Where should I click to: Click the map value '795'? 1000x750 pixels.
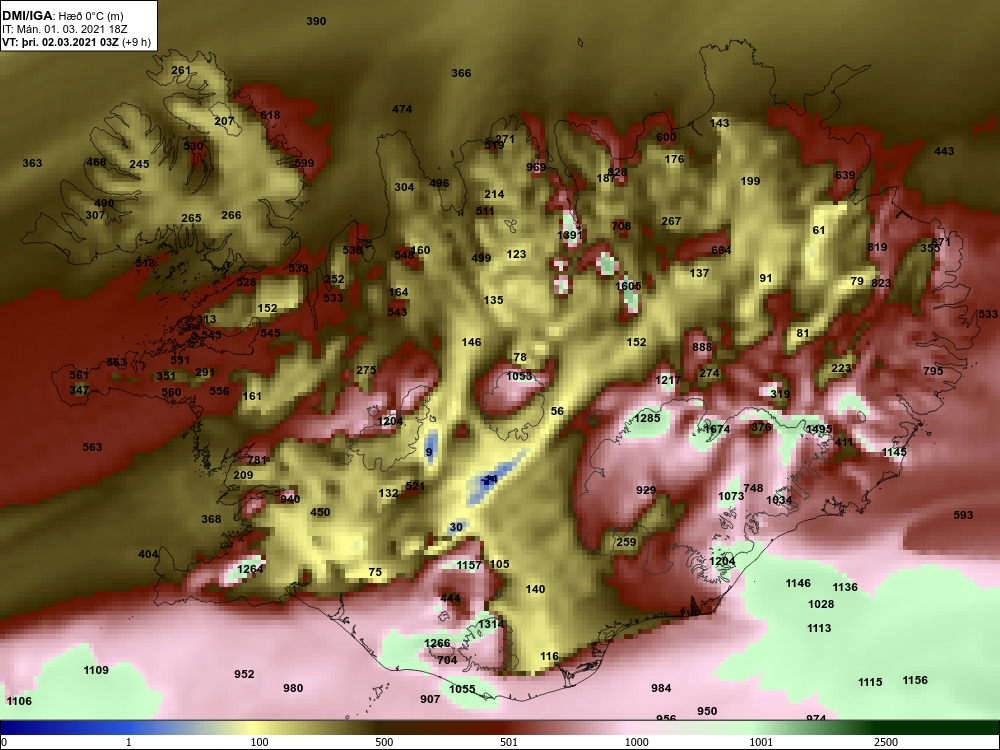pyautogui.click(x=933, y=371)
